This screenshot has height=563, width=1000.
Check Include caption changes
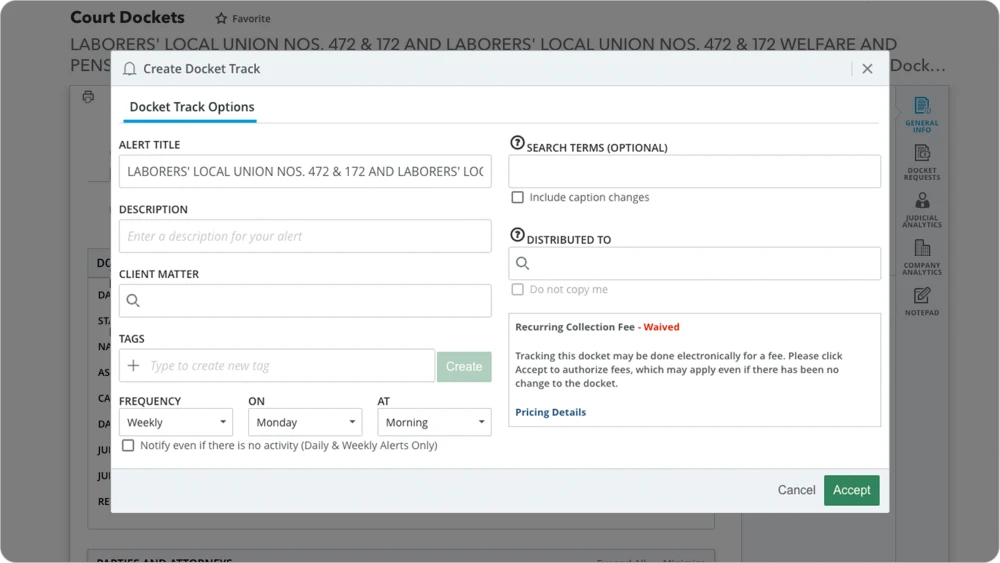coord(517,198)
